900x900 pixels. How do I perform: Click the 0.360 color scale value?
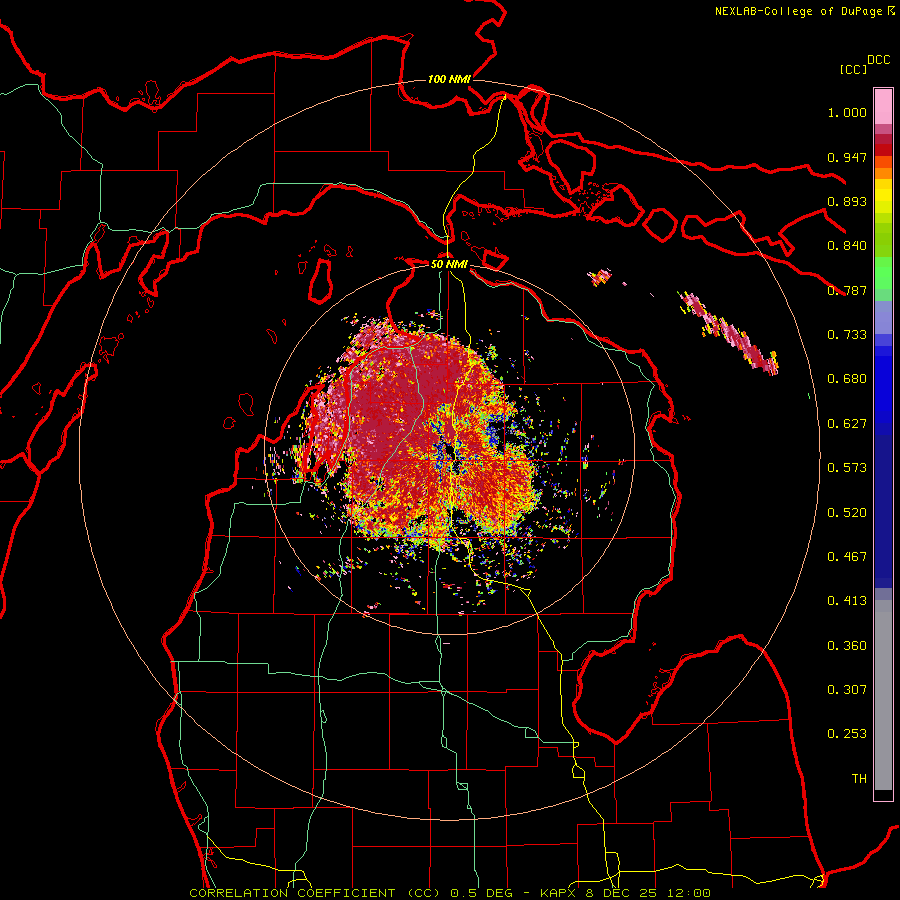pos(847,646)
